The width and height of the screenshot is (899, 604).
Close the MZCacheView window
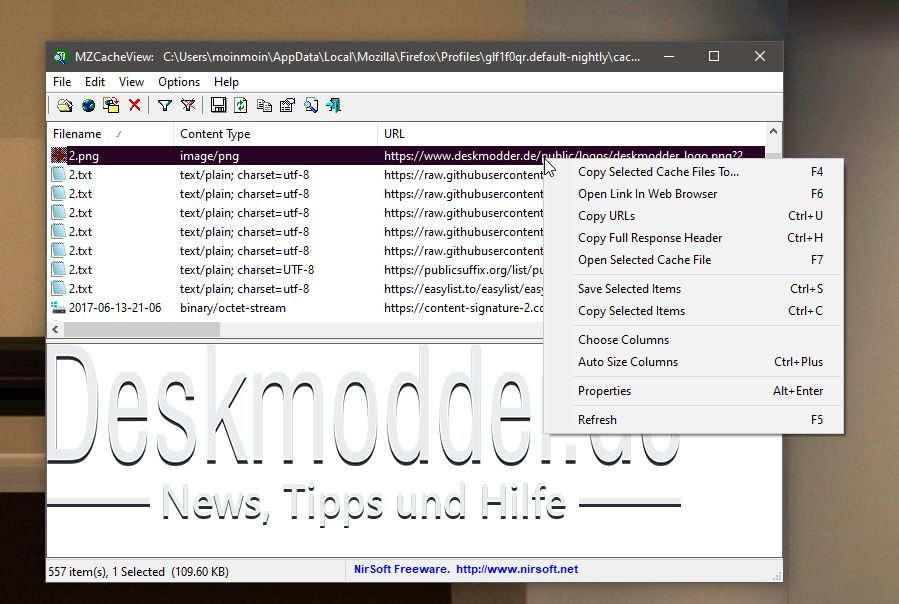pyautogui.click(x=760, y=56)
